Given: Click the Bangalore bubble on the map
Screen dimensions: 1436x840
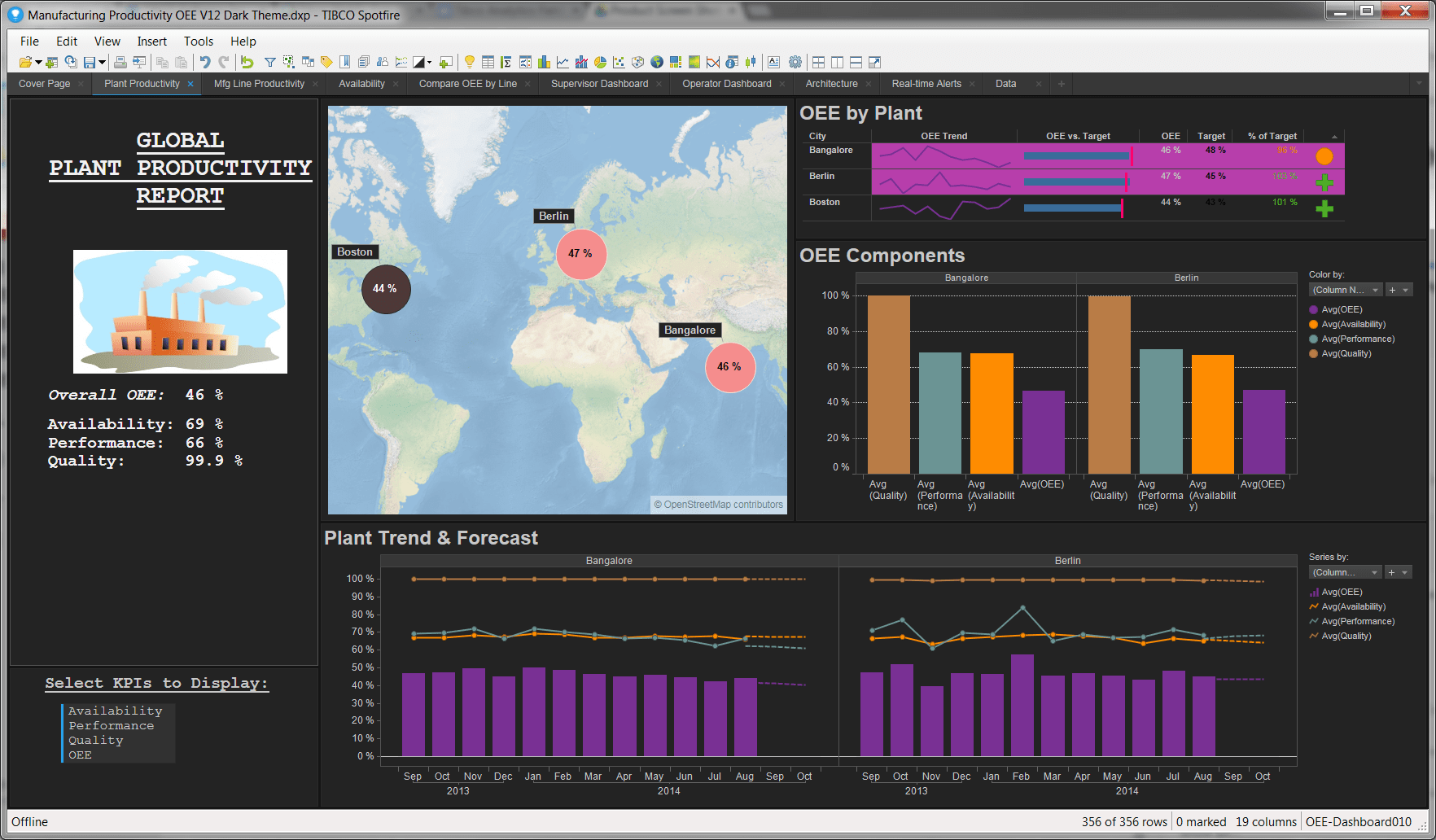Looking at the screenshot, I should pyautogui.click(x=729, y=367).
